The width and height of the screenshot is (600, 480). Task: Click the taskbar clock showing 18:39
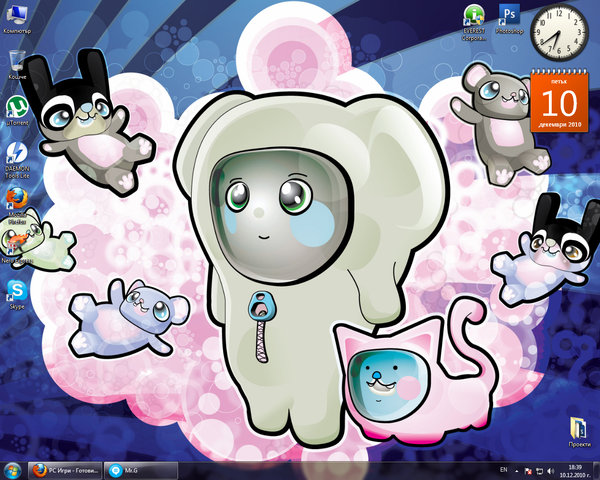click(x=575, y=471)
